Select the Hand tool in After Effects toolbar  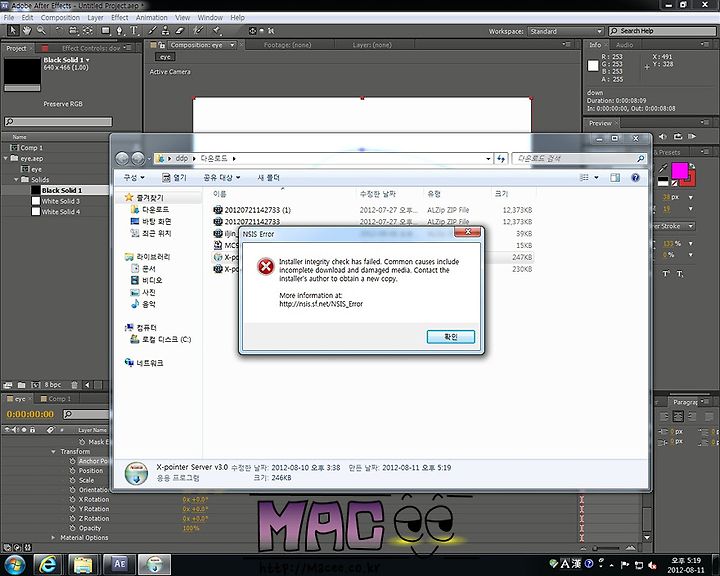[x=27, y=30]
